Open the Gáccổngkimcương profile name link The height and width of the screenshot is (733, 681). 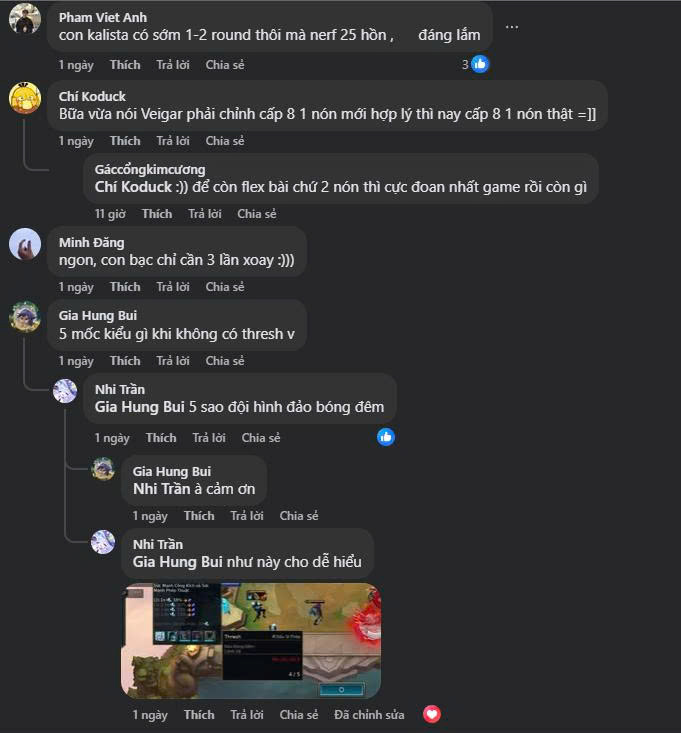150,169
